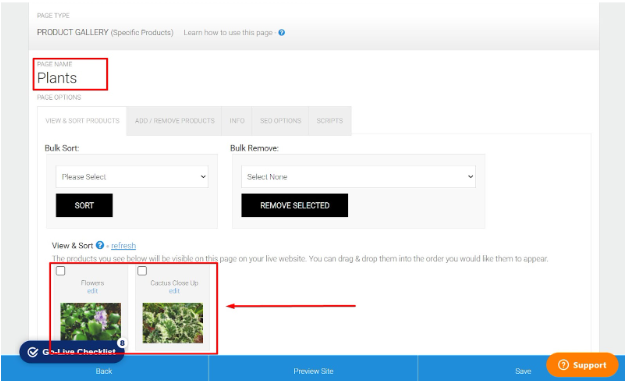
Task: Click the Cactus Close Up thumbnail image
Action: [172, 323]
